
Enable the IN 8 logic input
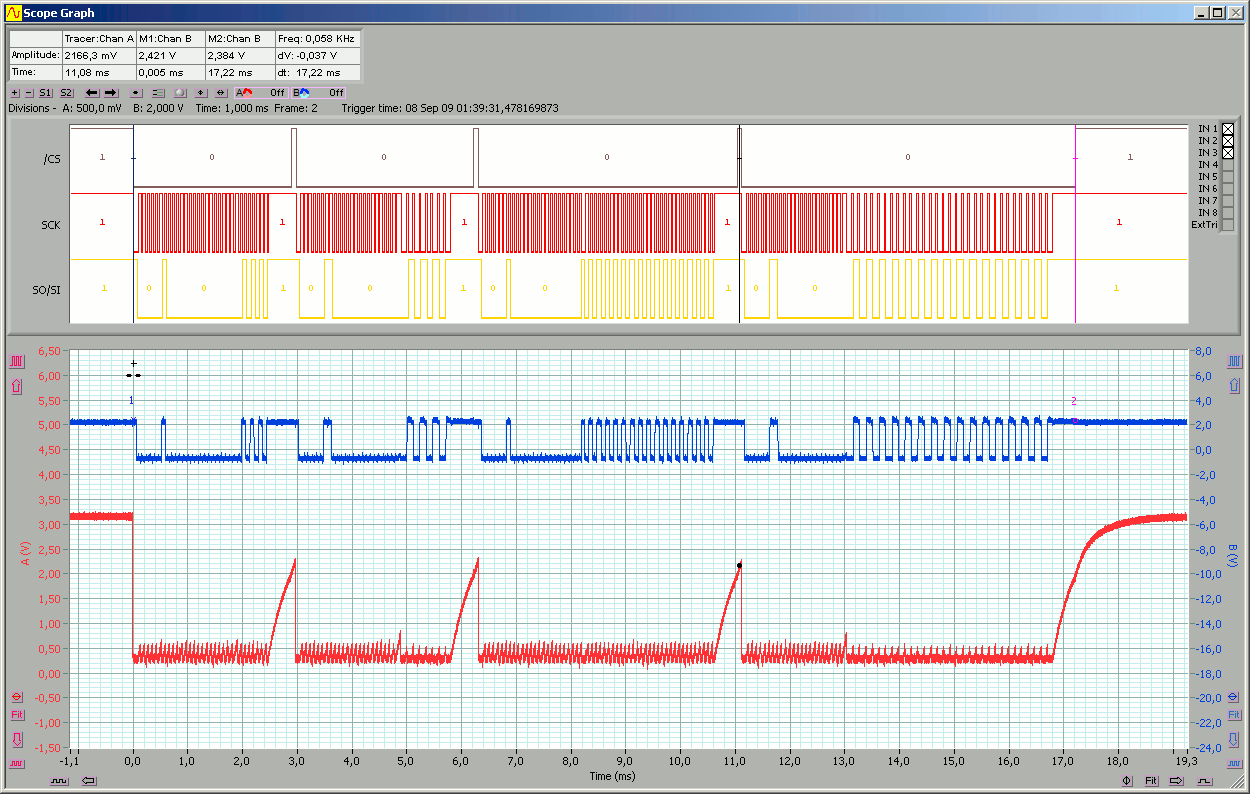(1228, 213)
